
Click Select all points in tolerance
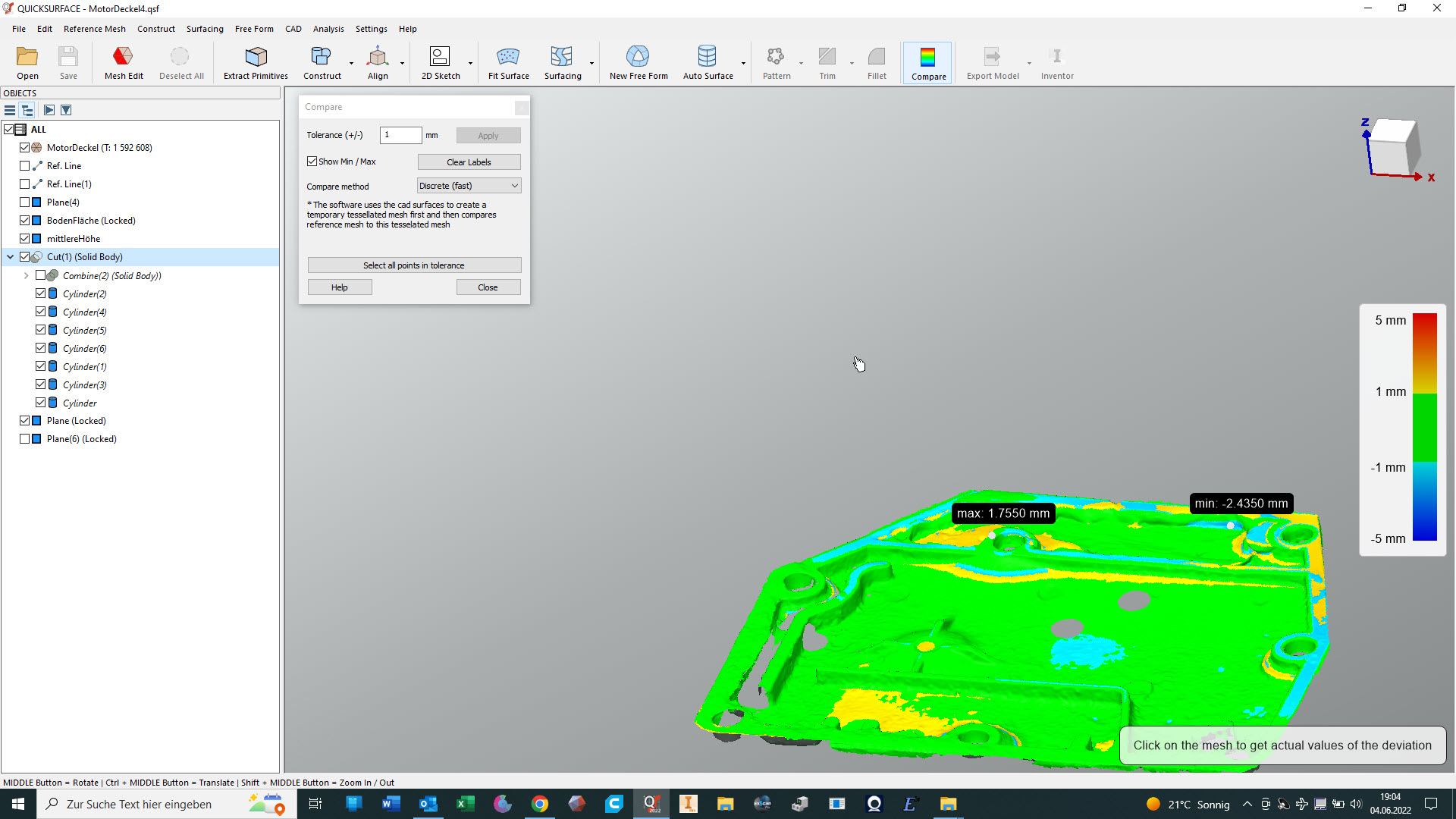(414, 265)
